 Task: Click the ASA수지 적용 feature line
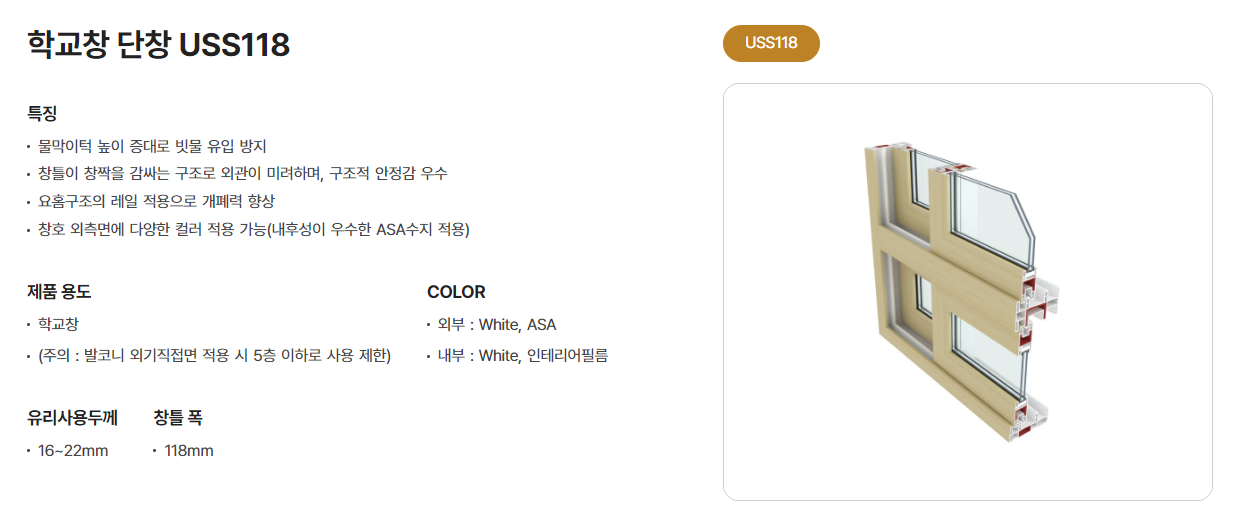(253, 230)
